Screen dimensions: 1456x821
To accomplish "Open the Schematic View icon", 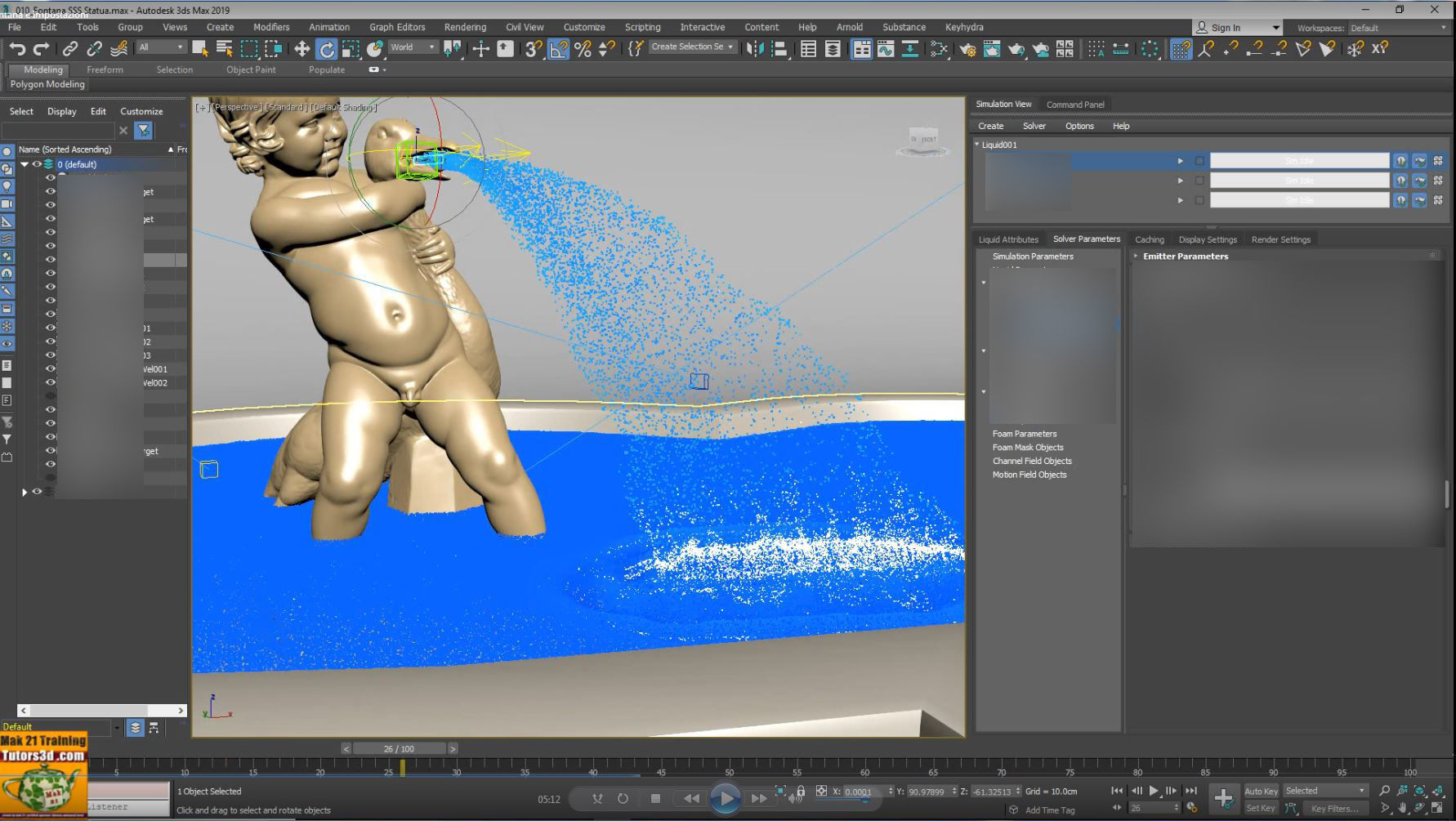I will pos(909,49).
